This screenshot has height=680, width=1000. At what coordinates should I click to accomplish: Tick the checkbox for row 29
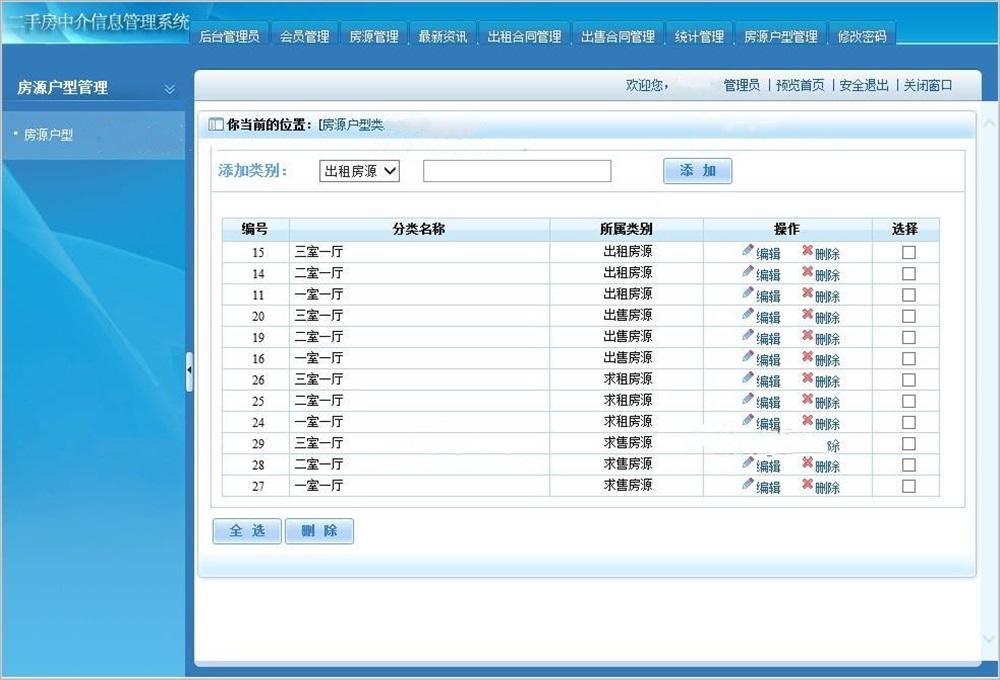pyautogui.click(x=909, y=444)
